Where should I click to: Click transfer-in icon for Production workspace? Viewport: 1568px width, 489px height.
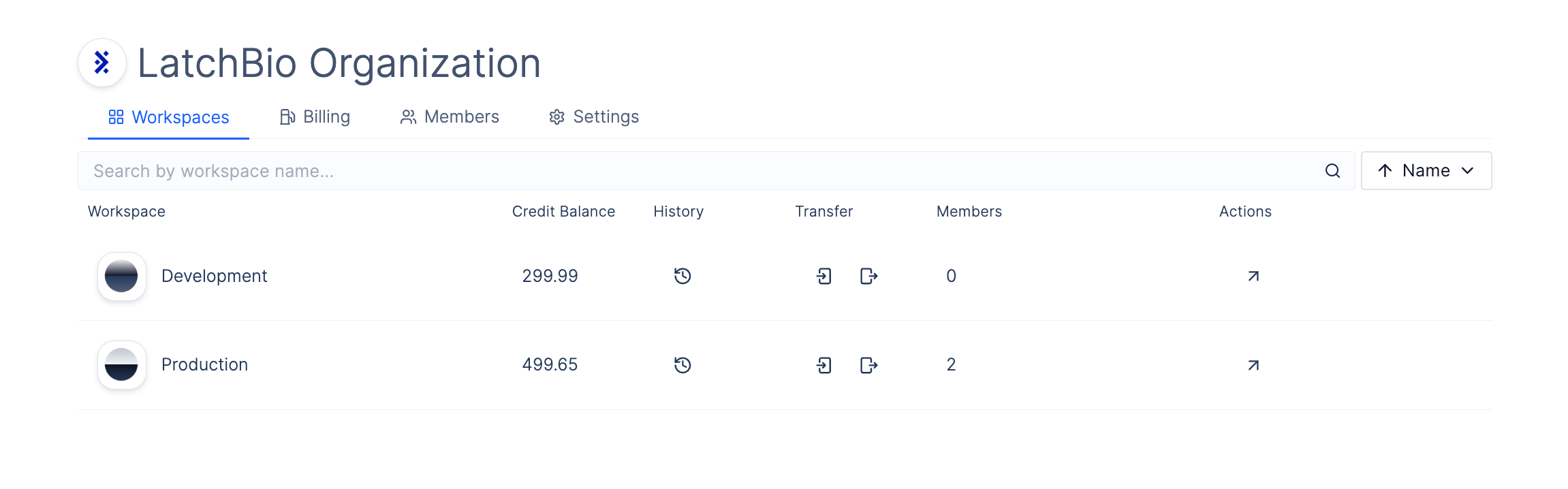point(824,365)
